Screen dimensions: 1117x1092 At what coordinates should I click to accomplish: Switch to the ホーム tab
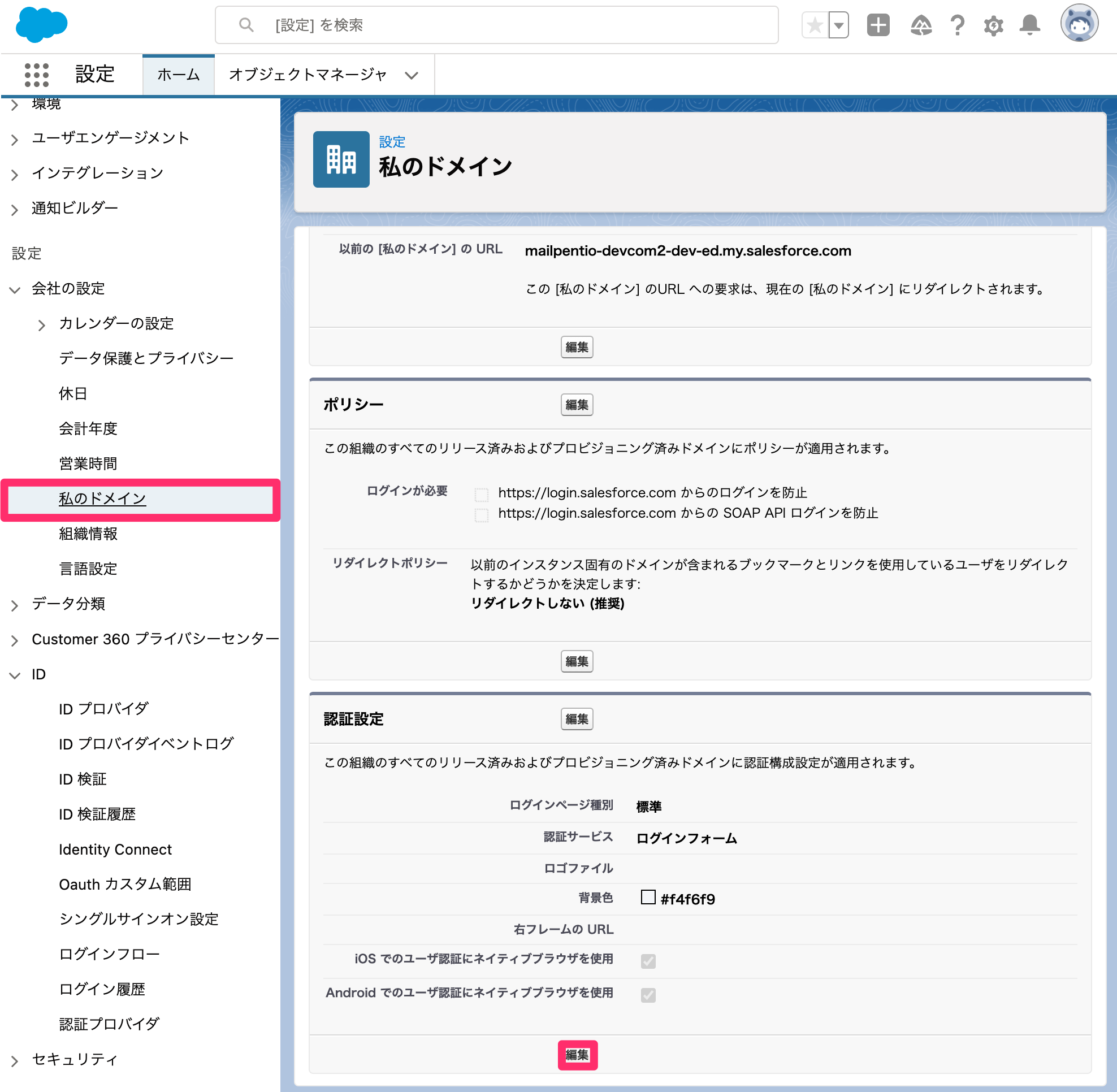pos(179,75)
